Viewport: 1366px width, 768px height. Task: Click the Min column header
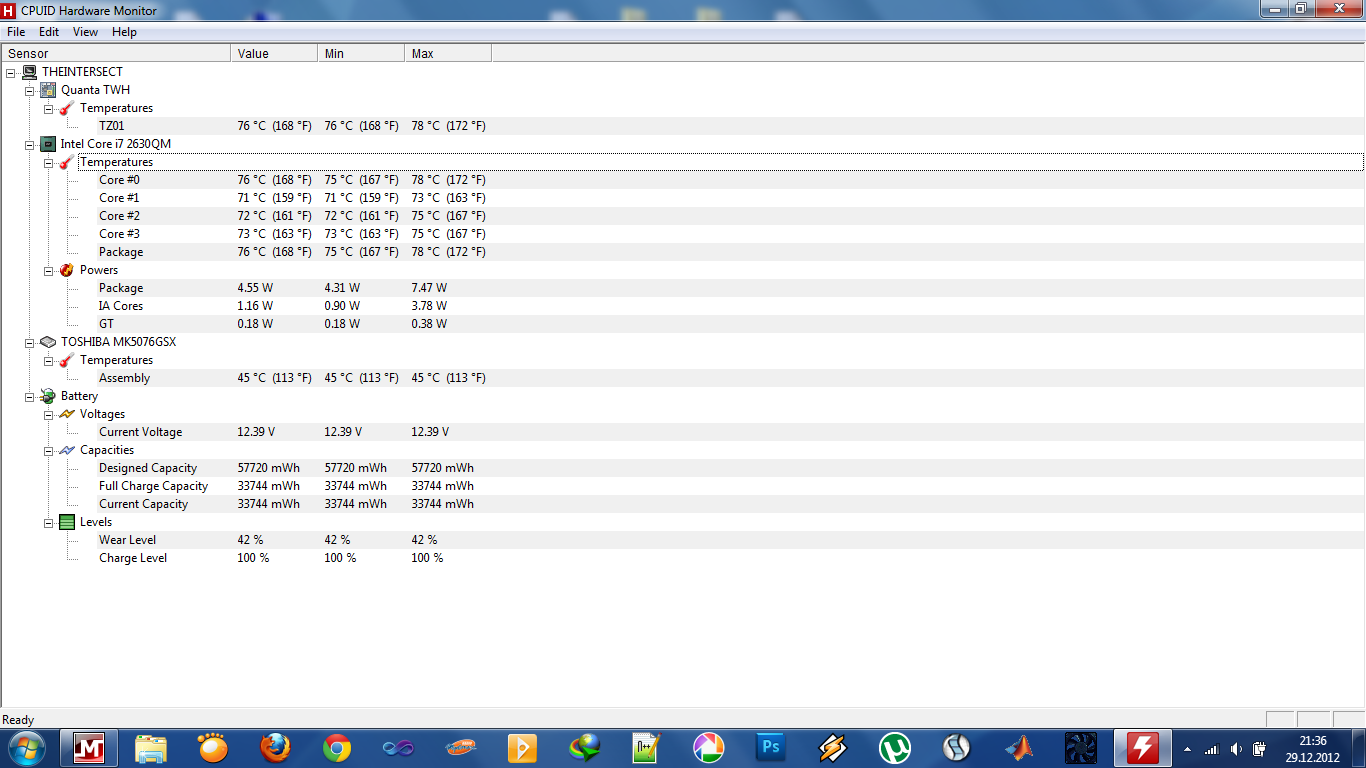[x=361, y=54]
